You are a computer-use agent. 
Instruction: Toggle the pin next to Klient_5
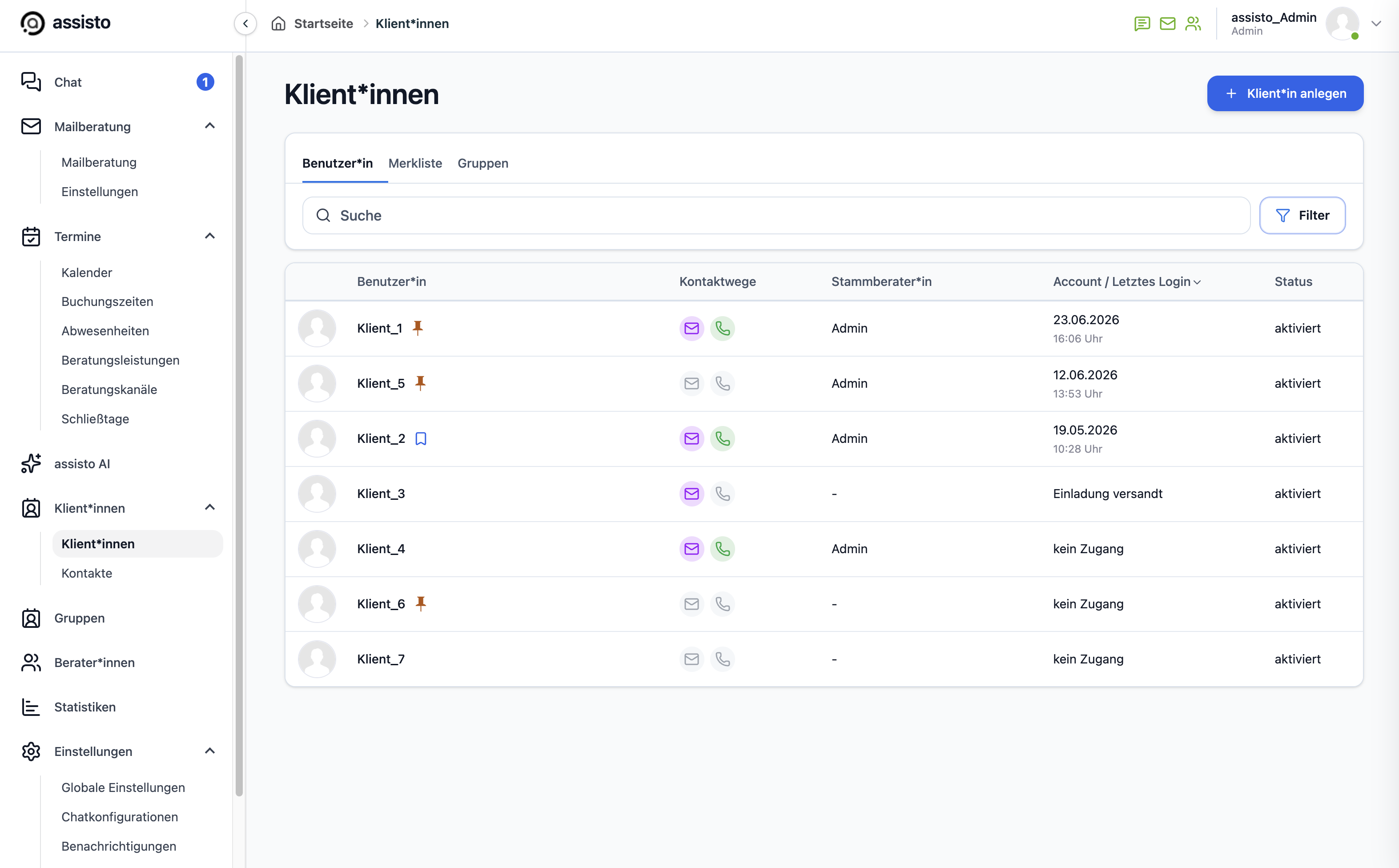(420, 383)
